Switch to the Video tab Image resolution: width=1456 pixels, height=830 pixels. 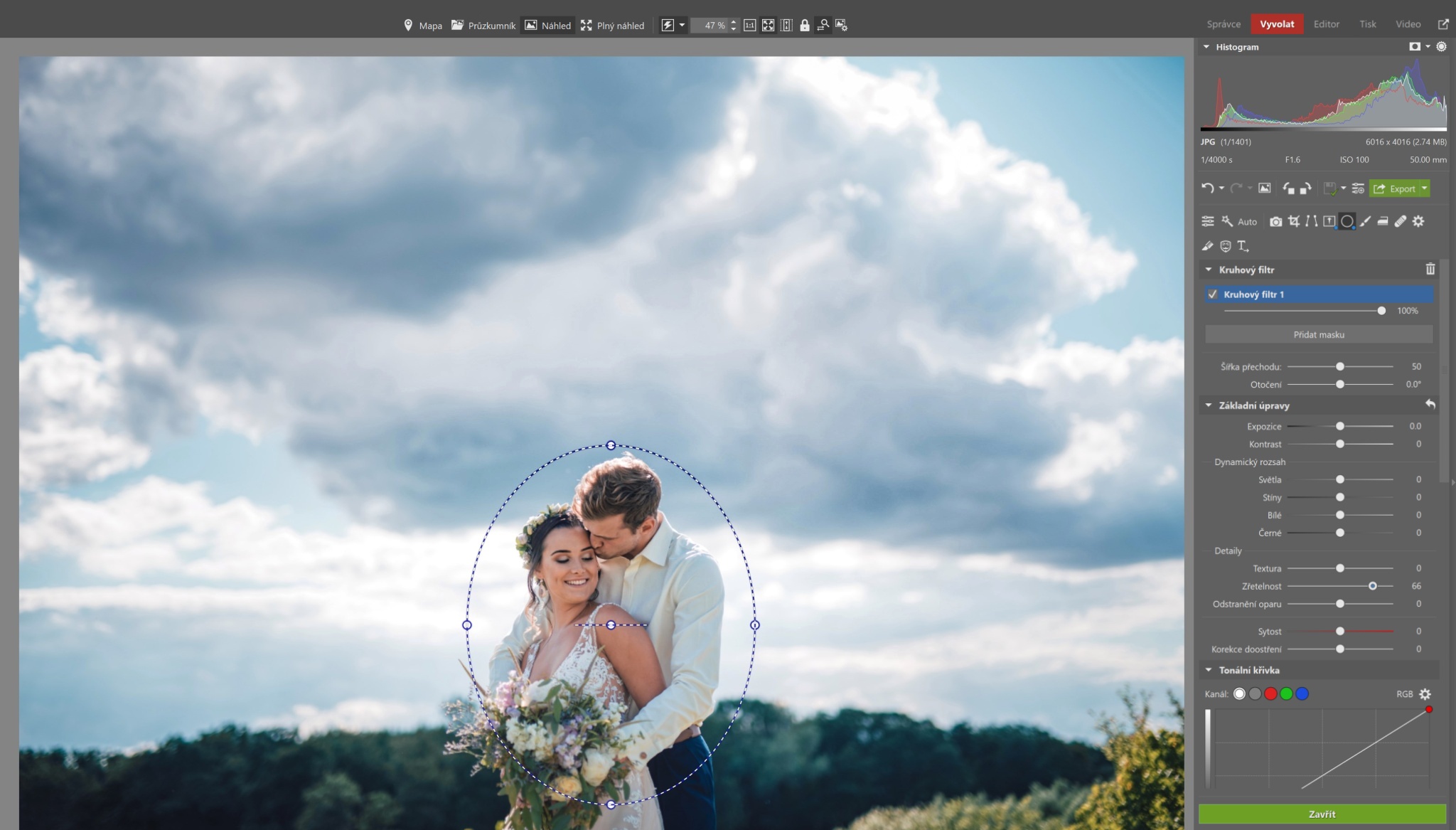click(x=1408, y=24)
